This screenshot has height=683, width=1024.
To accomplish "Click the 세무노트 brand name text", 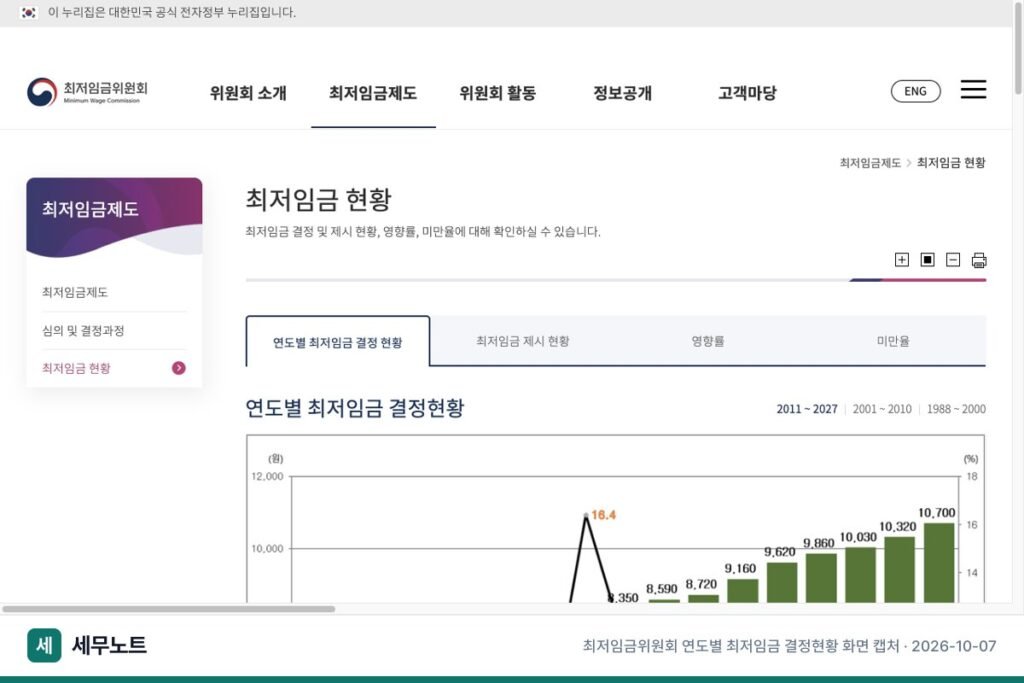I will pos(109,645).
